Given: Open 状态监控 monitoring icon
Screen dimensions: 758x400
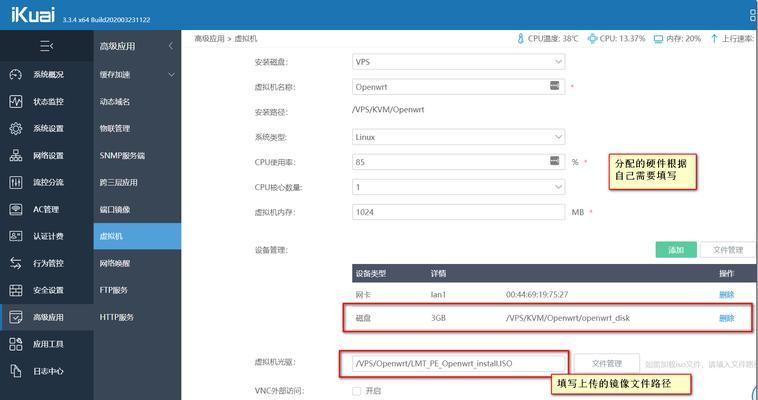Looking at the screenshot, I should pyautogui.click(x=15, y=102).
